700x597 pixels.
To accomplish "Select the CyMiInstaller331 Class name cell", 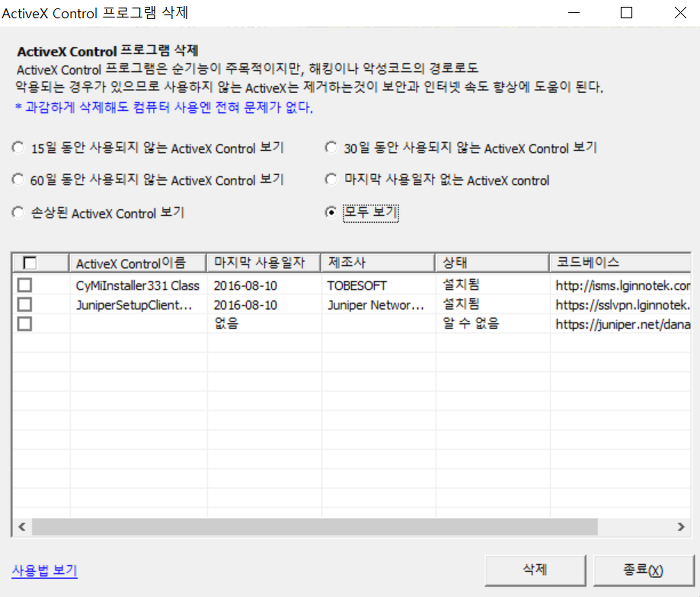I will 138,286.
